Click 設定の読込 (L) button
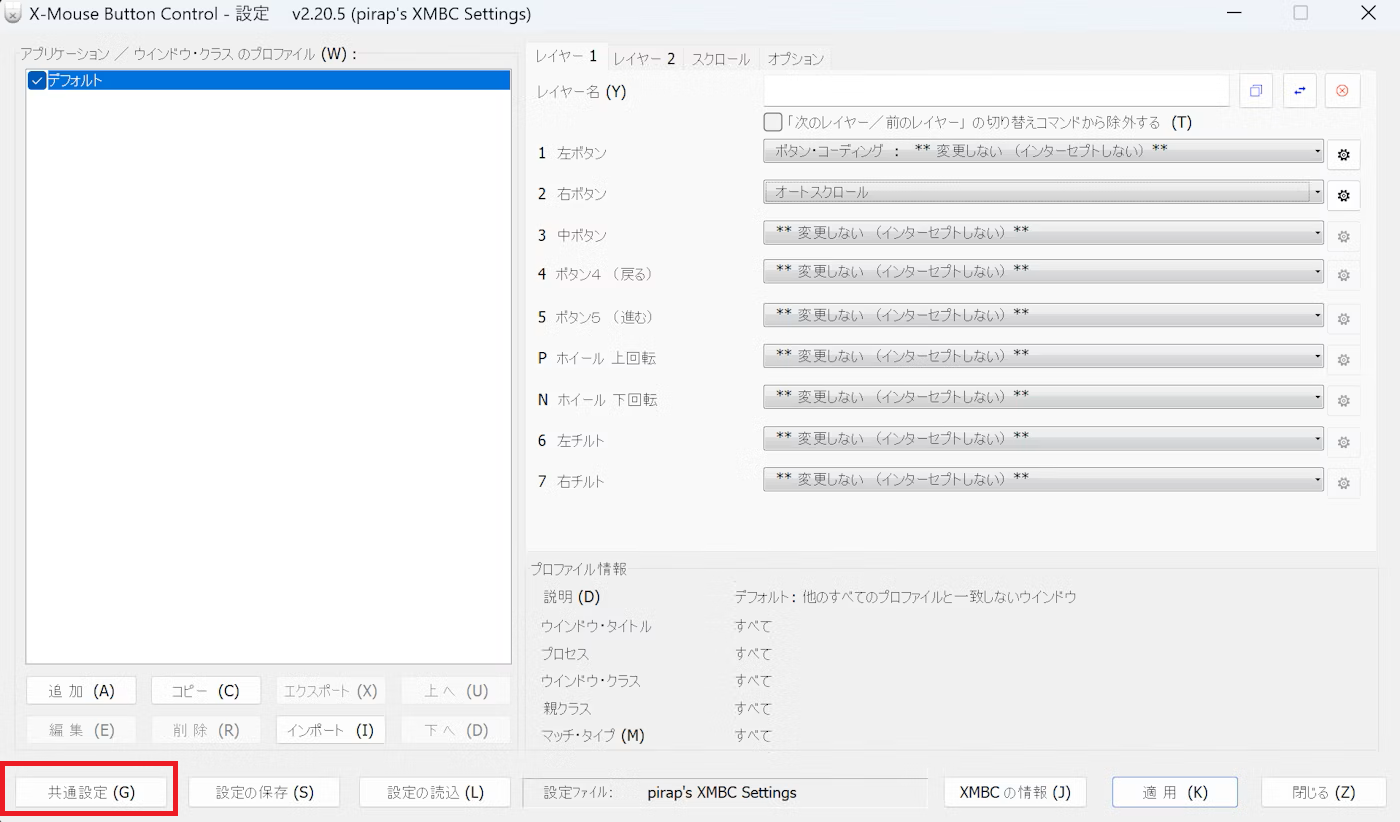This screenshot has height=822, width=1400. point(435,792)
